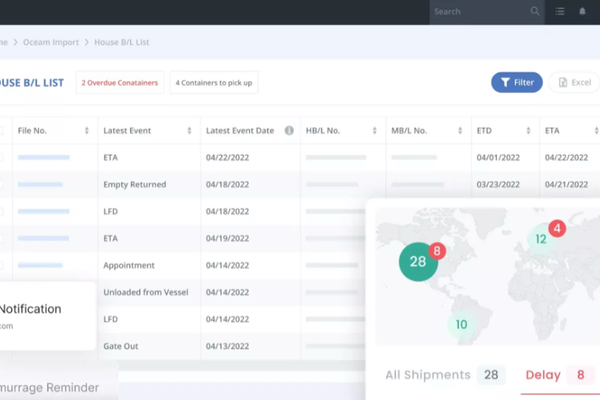Open the file link in the Appointment row

tap(40, 265)
